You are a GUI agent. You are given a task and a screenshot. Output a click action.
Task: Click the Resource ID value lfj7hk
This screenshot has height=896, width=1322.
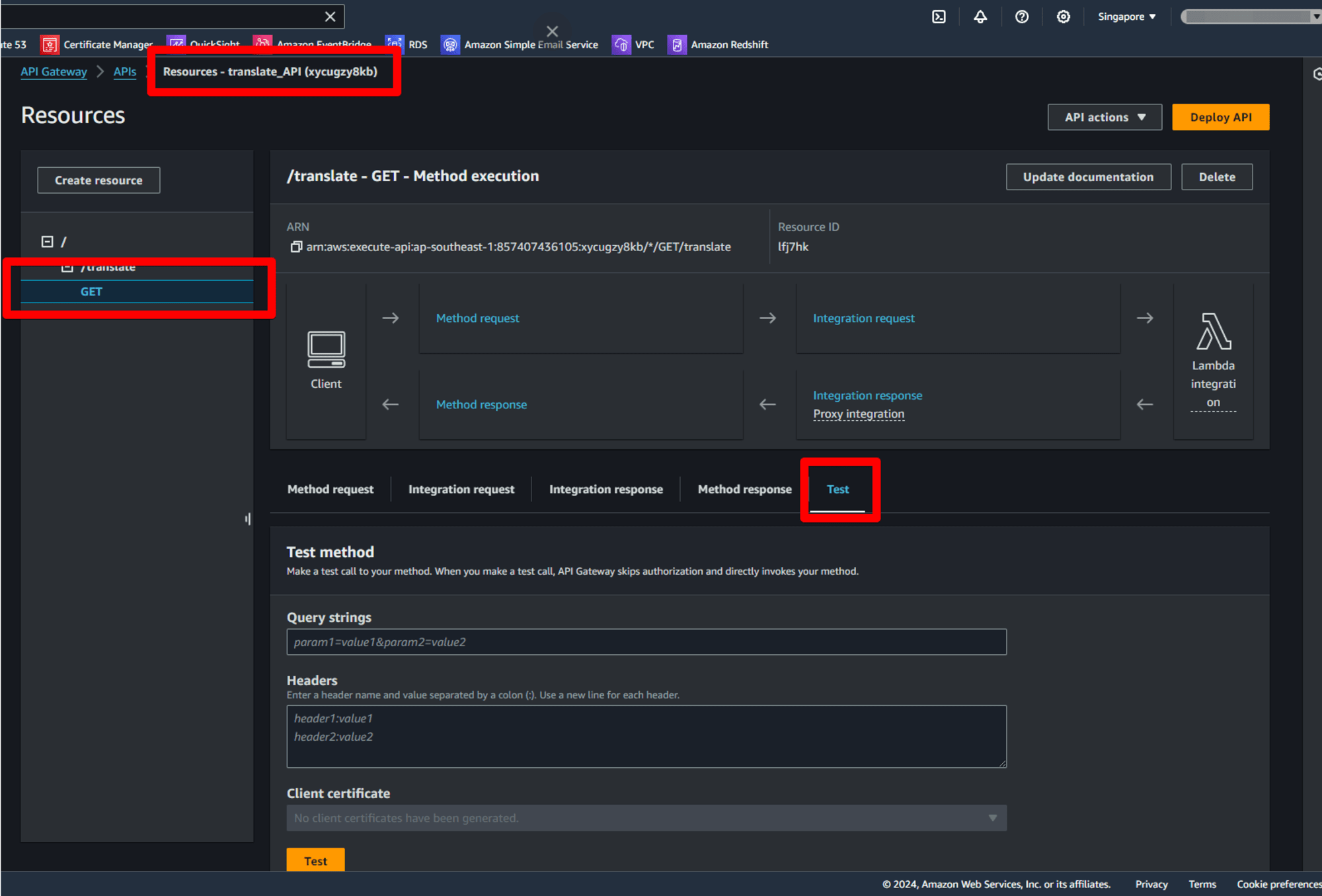click(793, 247)
